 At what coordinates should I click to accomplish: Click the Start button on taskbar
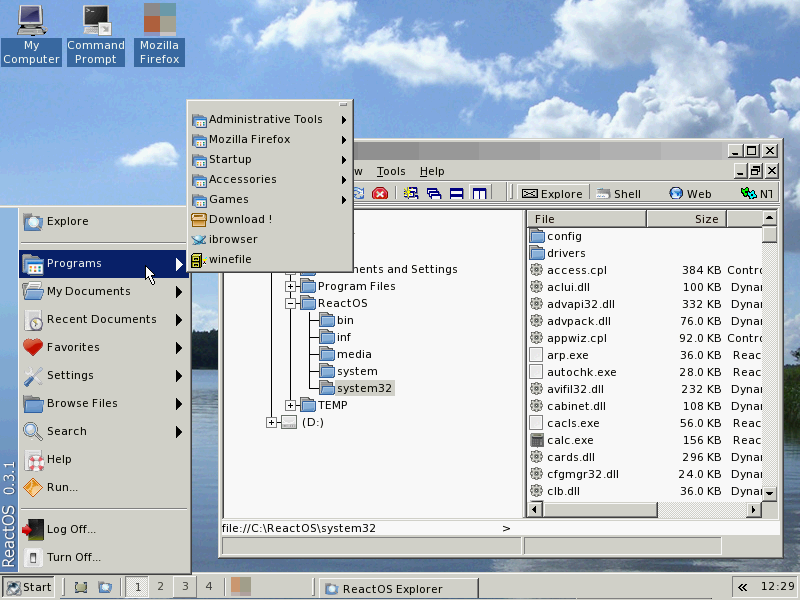pyautogui.click(x=29, y=587)
